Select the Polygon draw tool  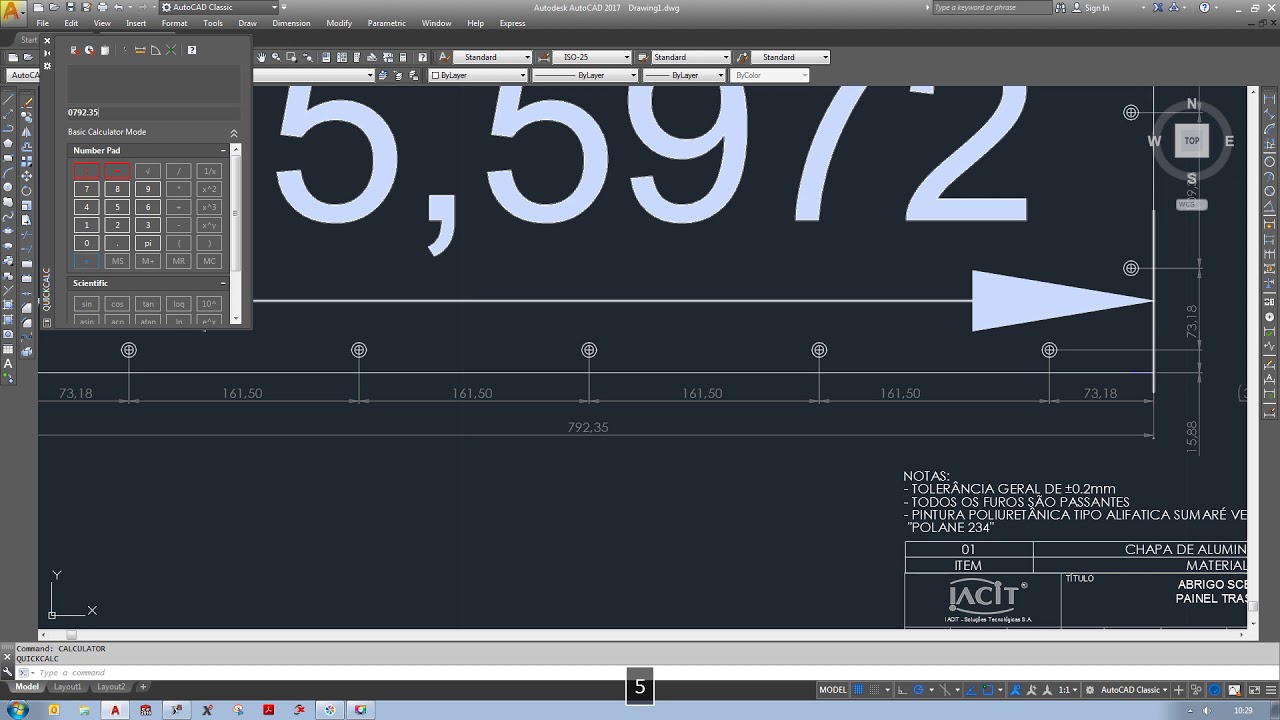coord(9,143)
